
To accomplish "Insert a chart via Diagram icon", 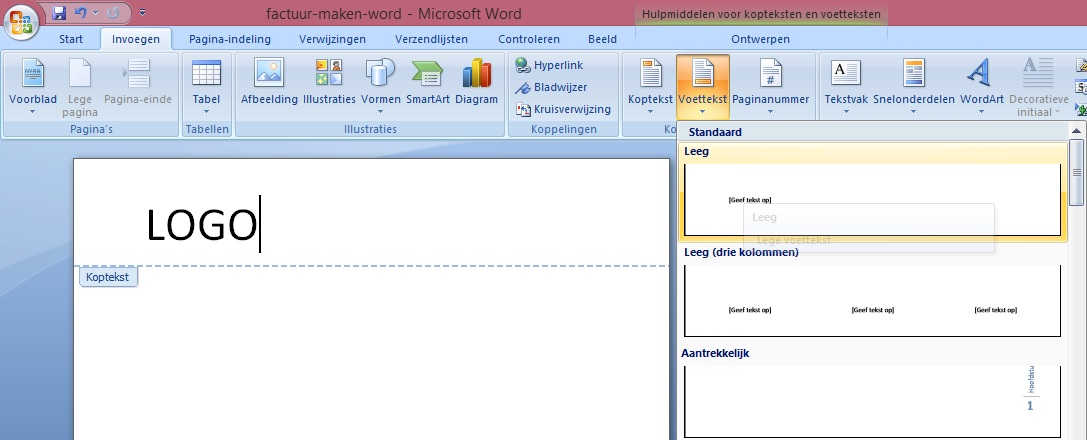I will (476, 82).
